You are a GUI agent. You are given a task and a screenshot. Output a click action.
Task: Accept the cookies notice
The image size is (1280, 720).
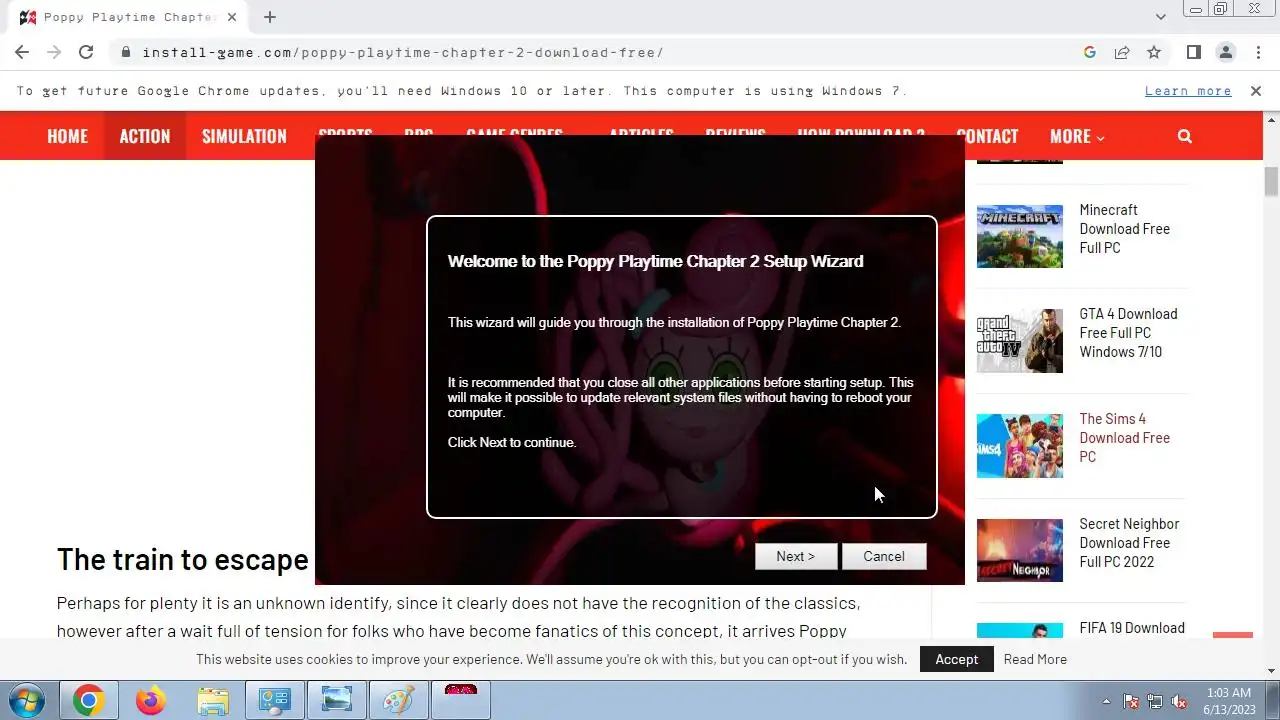(957, 659)
